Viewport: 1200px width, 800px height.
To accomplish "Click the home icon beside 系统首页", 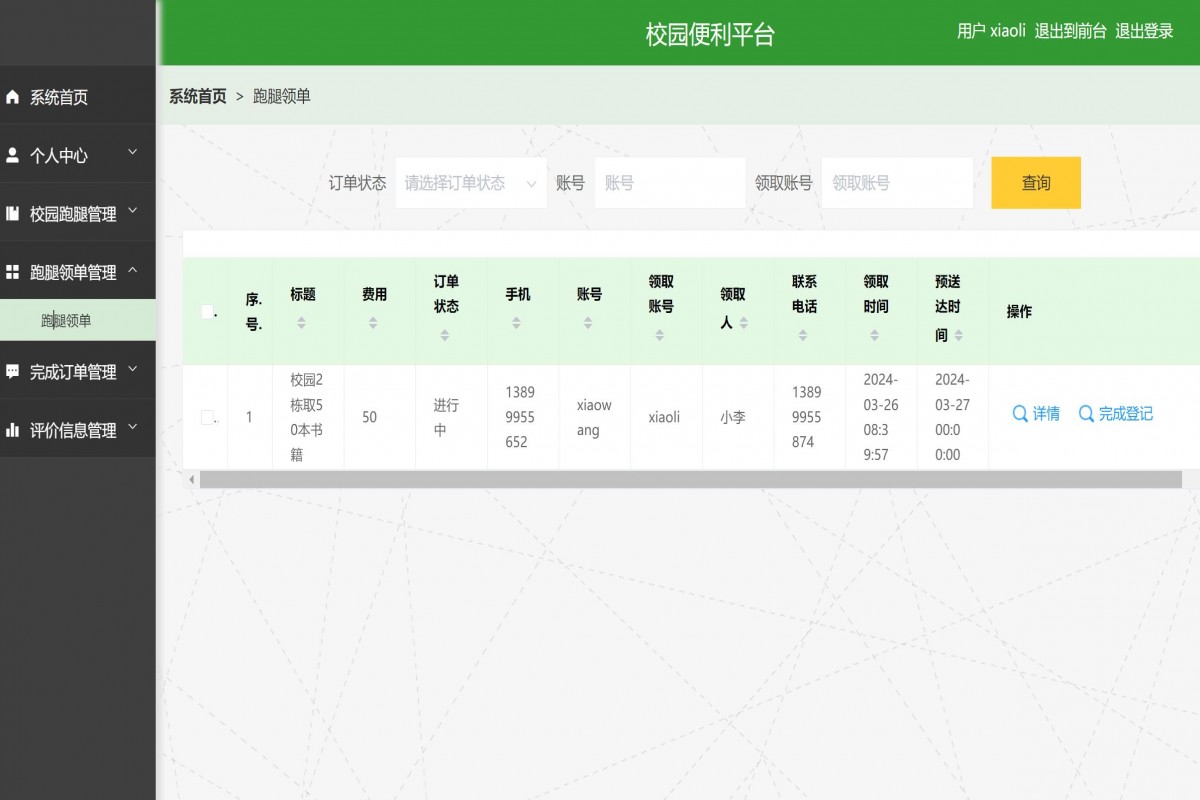I will click(x=11, y=96).
